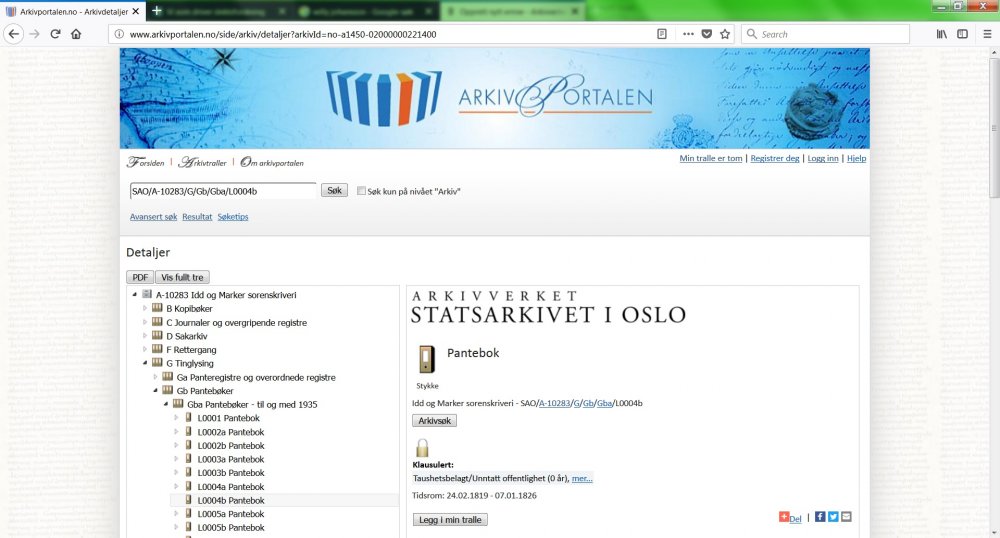Click the padlock Klausulert icon
The height and width of the screenshot is (538, 1000).
[422, 447]
